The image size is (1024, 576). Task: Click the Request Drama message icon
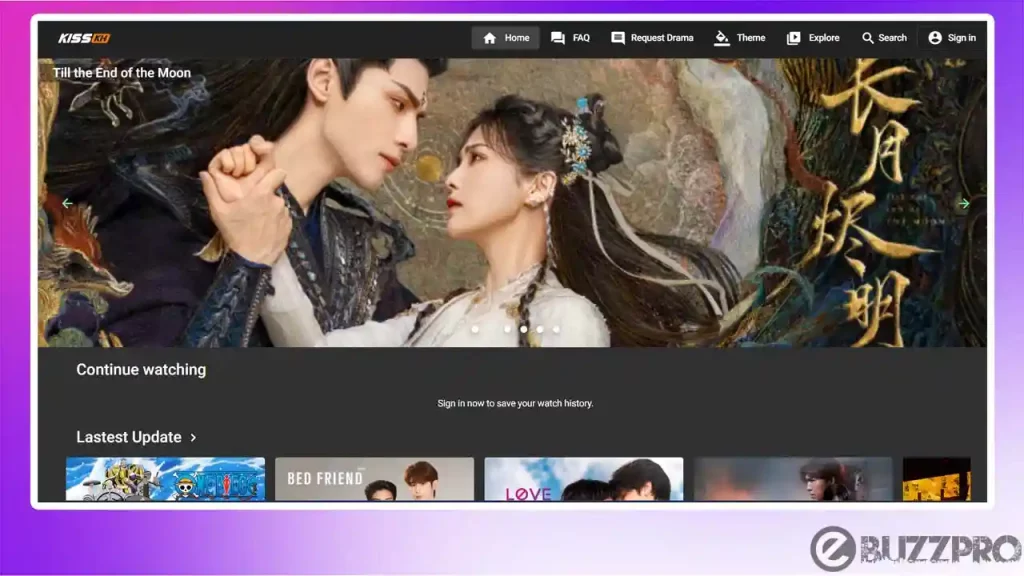618,38
